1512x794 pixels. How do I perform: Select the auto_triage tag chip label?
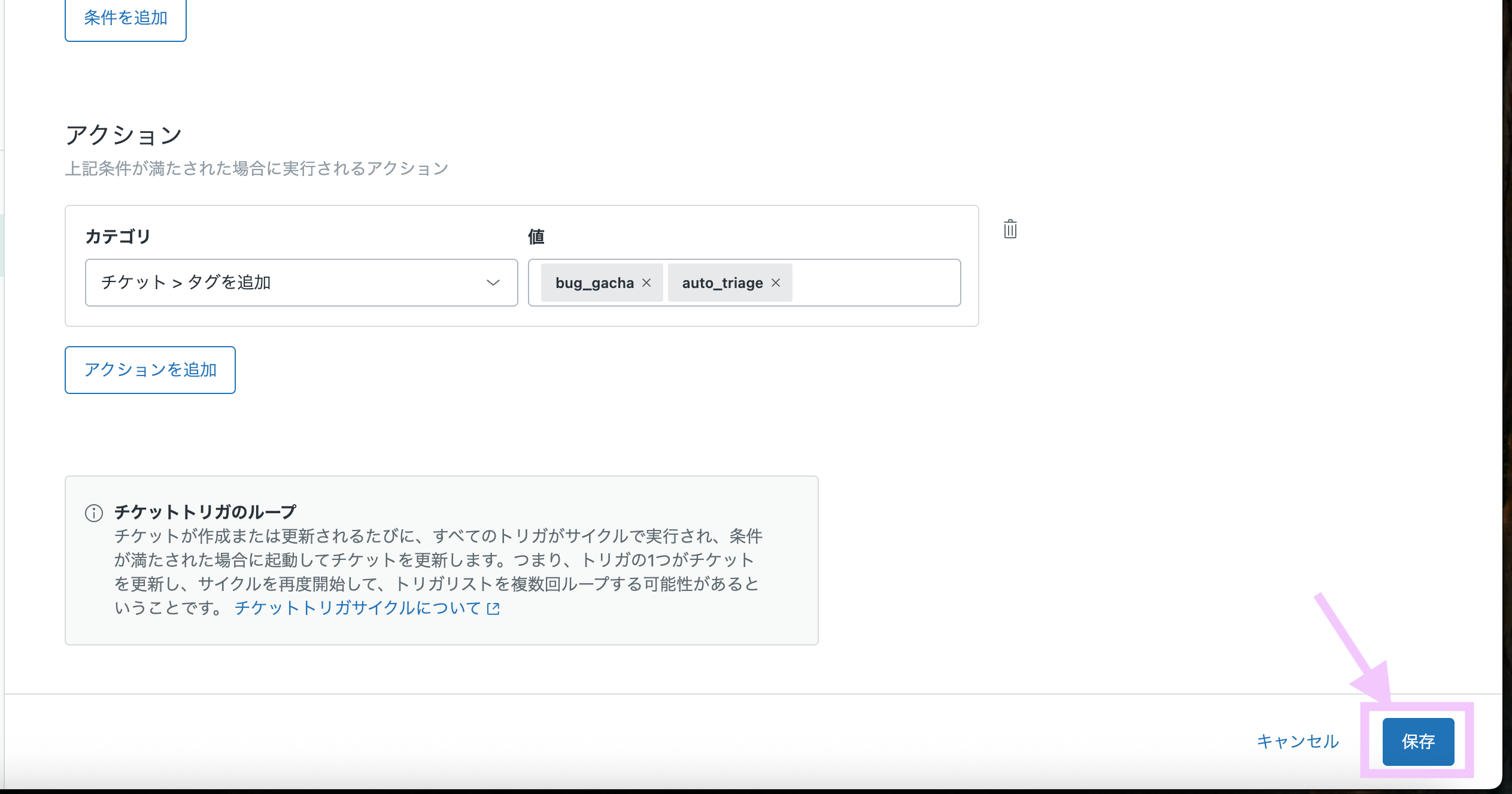coord(722,283)
